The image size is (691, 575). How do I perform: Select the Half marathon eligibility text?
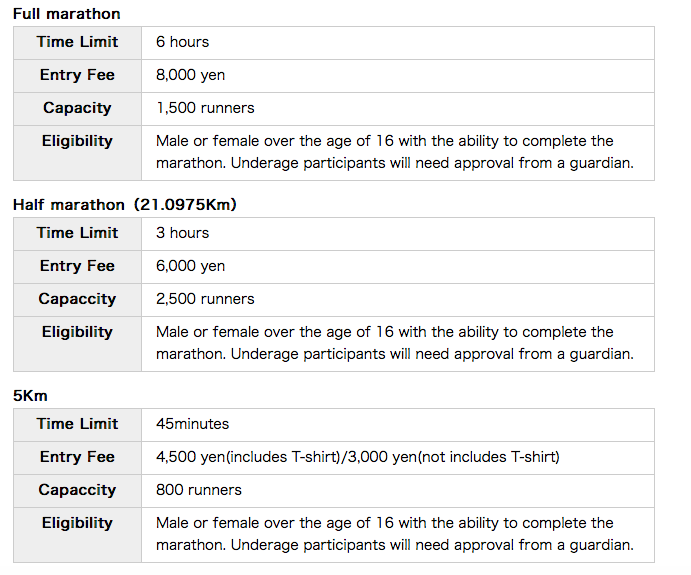394,343
